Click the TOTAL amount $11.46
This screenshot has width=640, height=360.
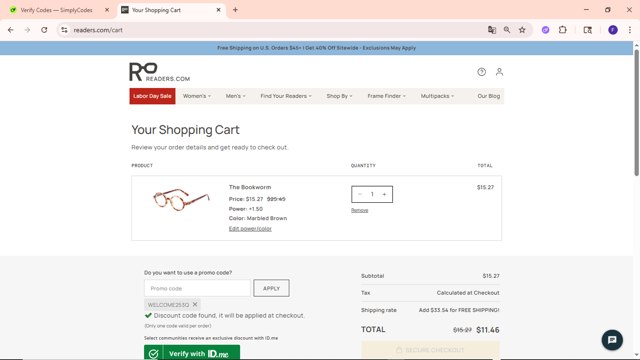488,330
